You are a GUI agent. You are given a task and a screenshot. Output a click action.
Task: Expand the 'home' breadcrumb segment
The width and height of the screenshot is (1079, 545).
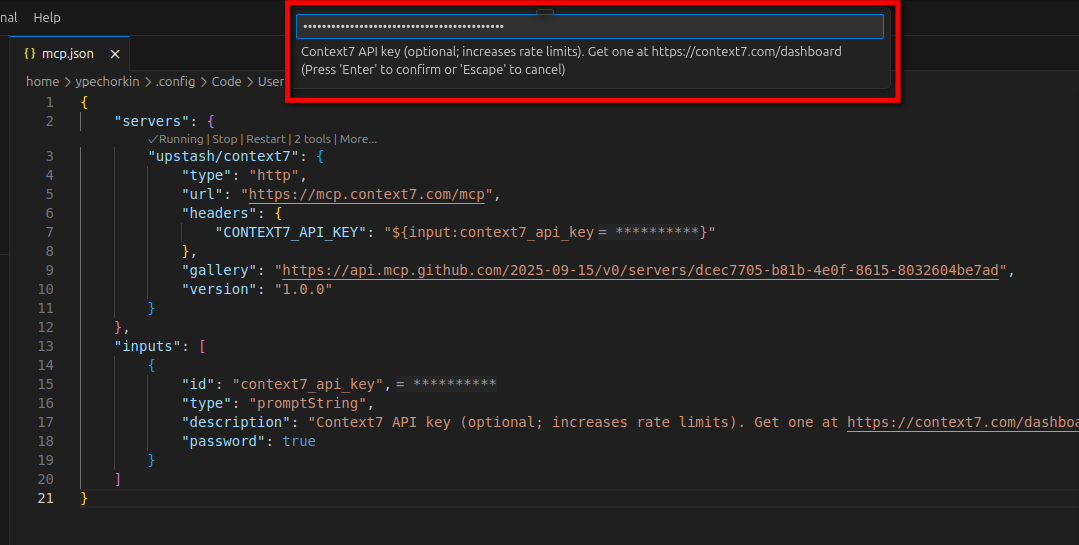pyautogui.click(x=42, y=81)
